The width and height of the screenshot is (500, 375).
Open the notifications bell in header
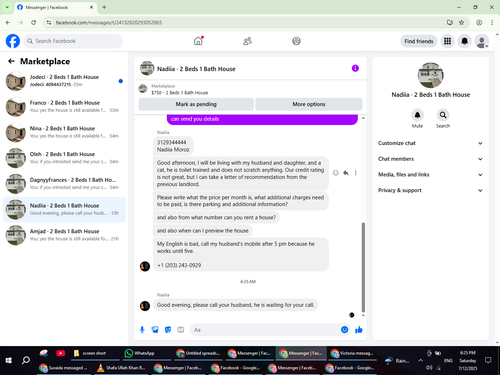[x=464, y=41]
